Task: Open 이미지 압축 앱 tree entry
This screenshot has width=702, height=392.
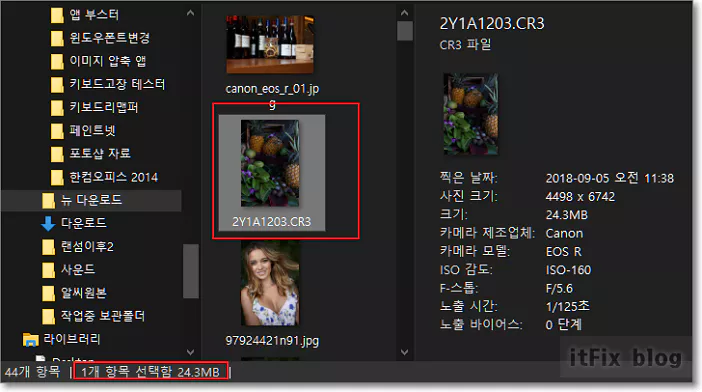Action: (x=107, y=61)
